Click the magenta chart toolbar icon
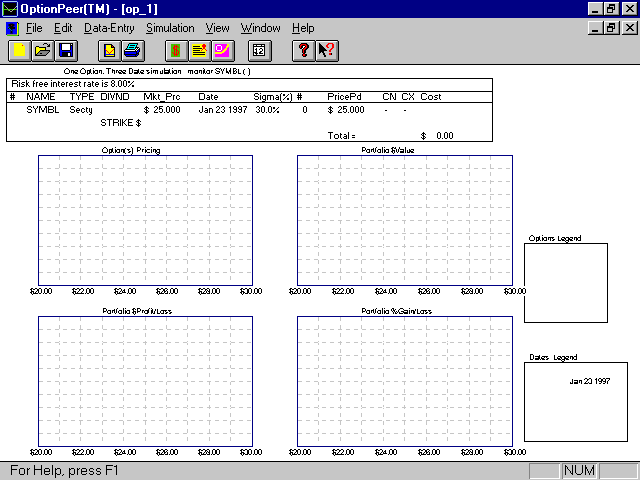Viewport: 640px width, 480px height. [222, 49]
